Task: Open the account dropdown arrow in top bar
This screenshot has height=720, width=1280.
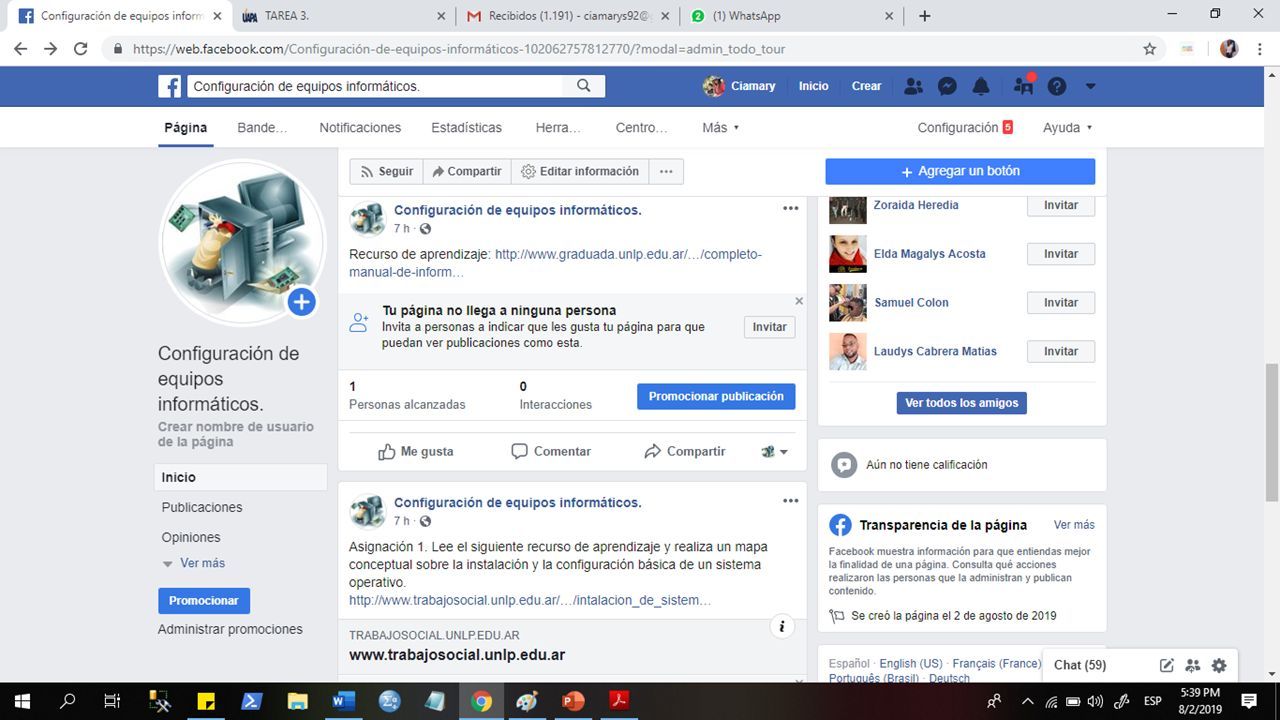Action: pos(1091,86)
